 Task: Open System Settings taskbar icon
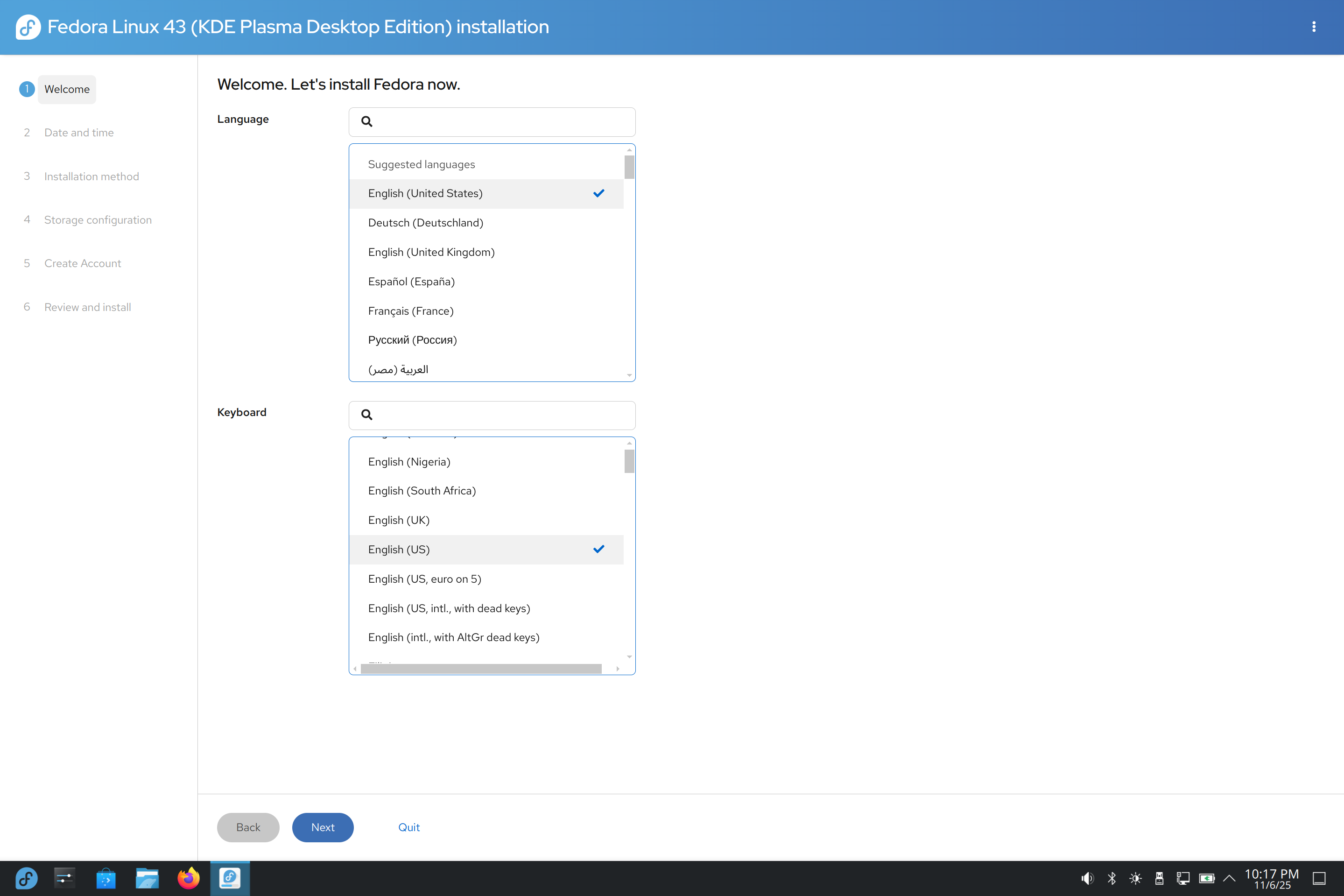coord(64,878)
